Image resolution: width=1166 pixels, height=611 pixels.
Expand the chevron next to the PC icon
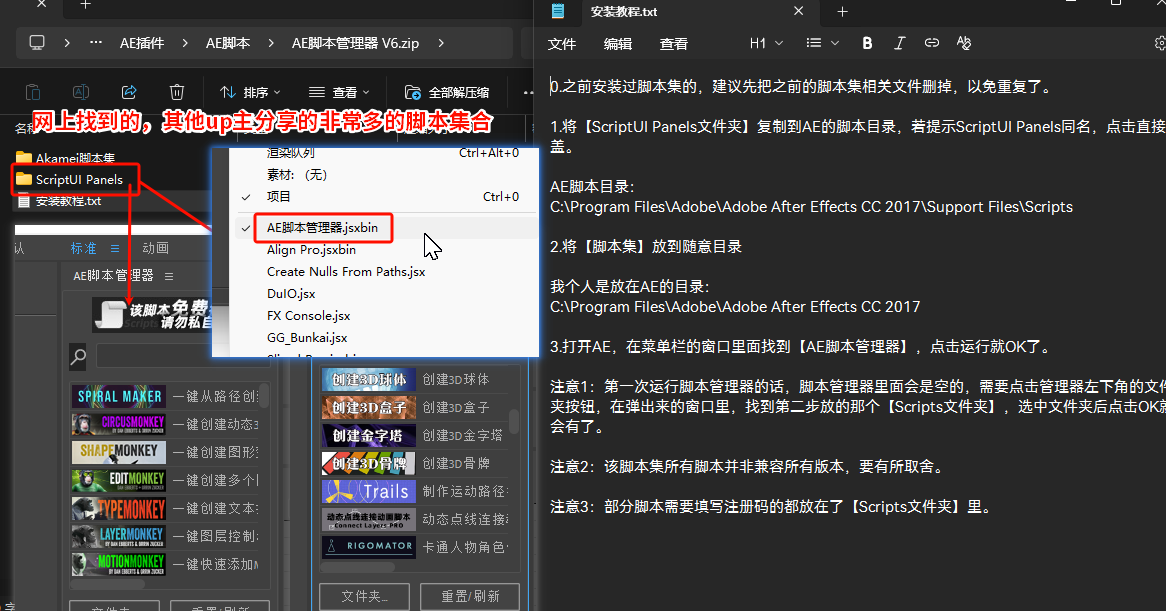(x=67, y=43)
